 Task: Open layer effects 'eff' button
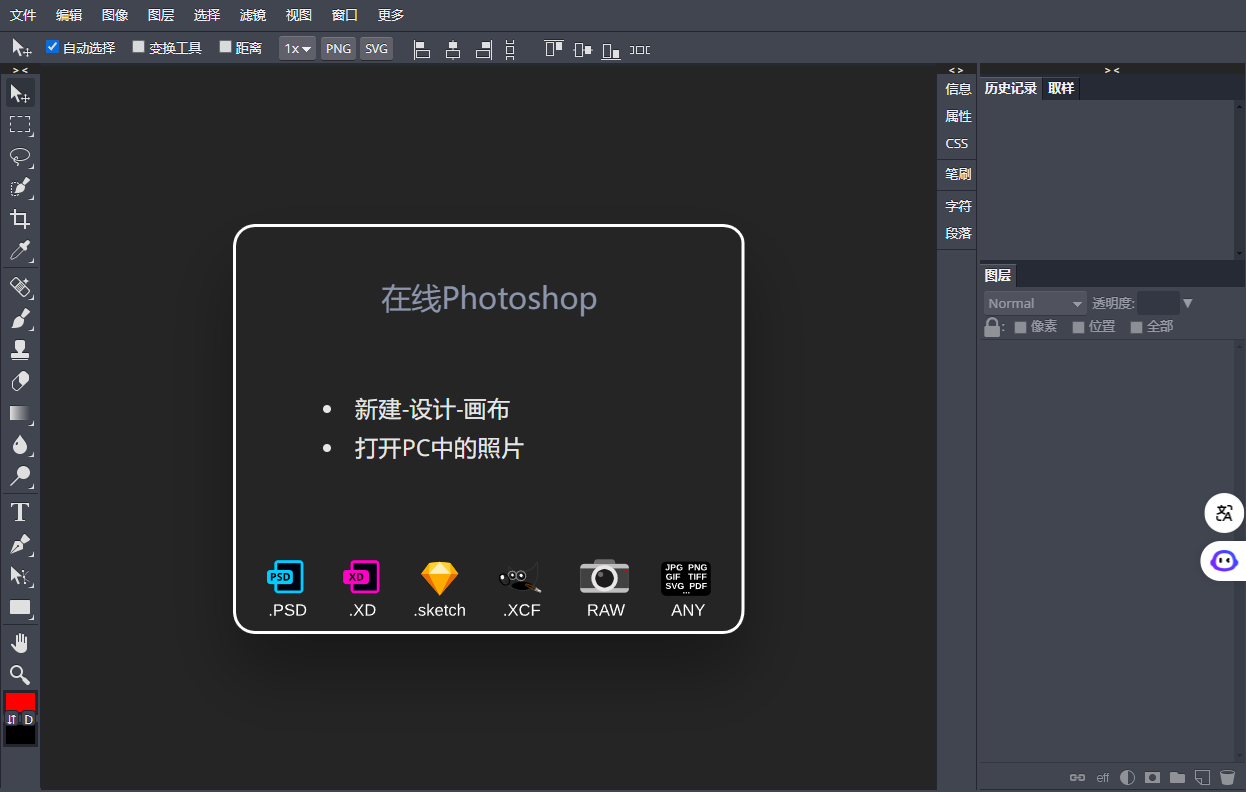(x=1103, y=777)
